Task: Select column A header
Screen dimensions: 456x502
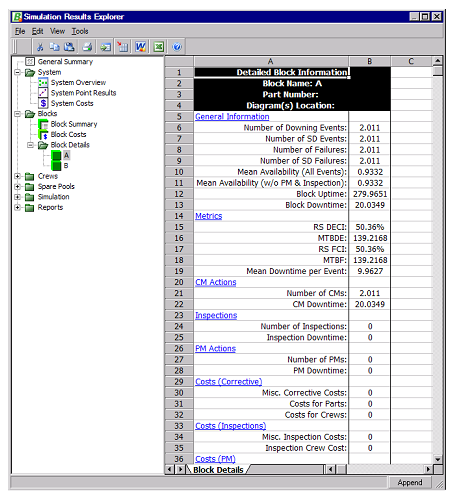Action: (271, 62)
